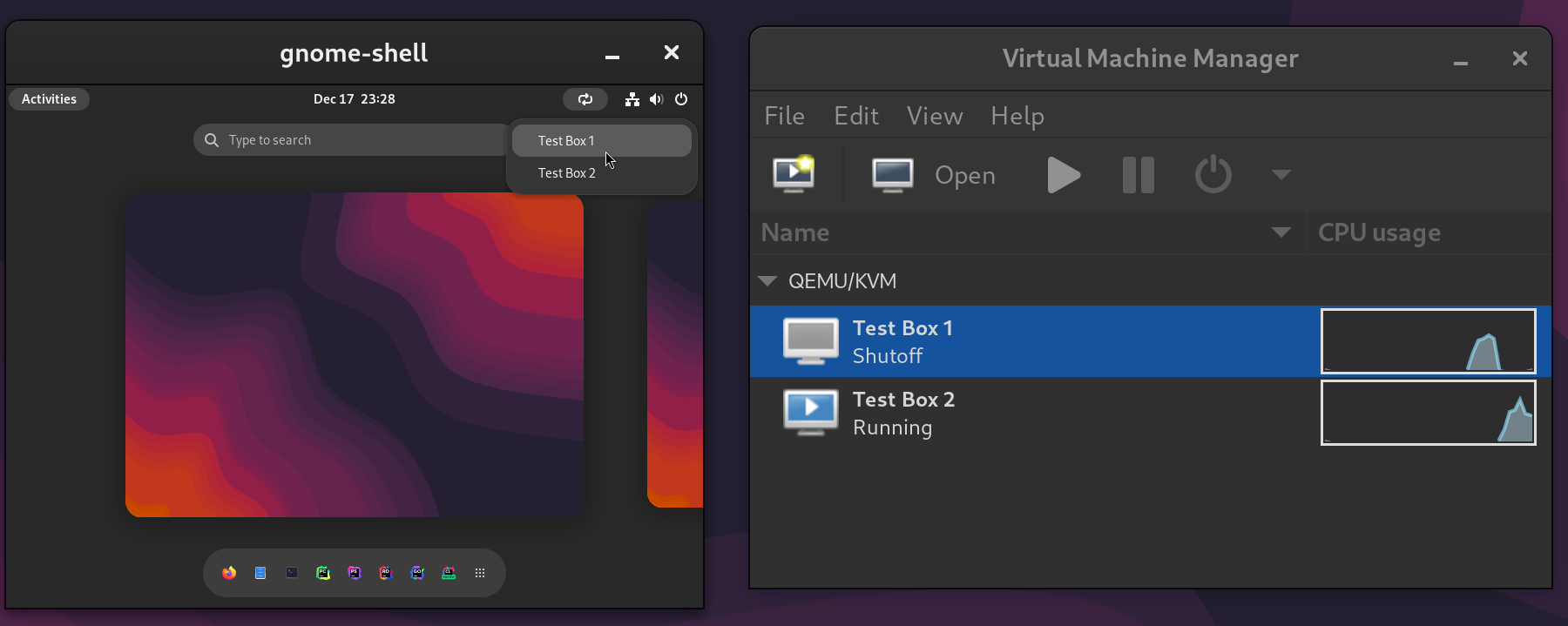Select Test Box 1 in VM list
This screenshot has width=1568, height=626.
click(x=1151, y=341)
